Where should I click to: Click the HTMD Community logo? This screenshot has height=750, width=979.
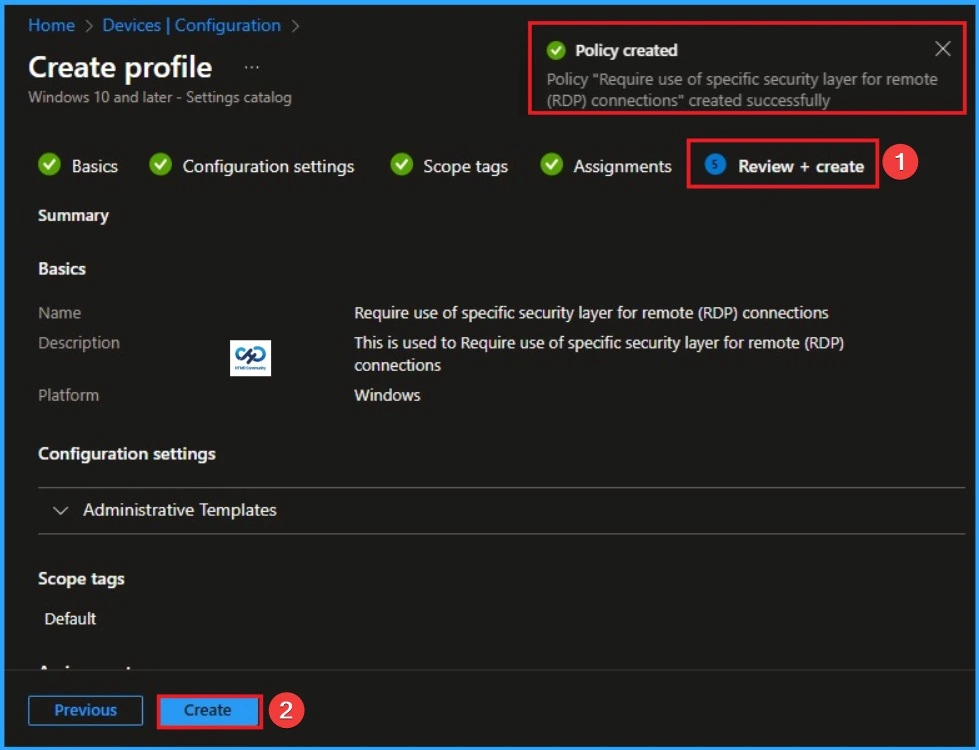pos(251,358)
